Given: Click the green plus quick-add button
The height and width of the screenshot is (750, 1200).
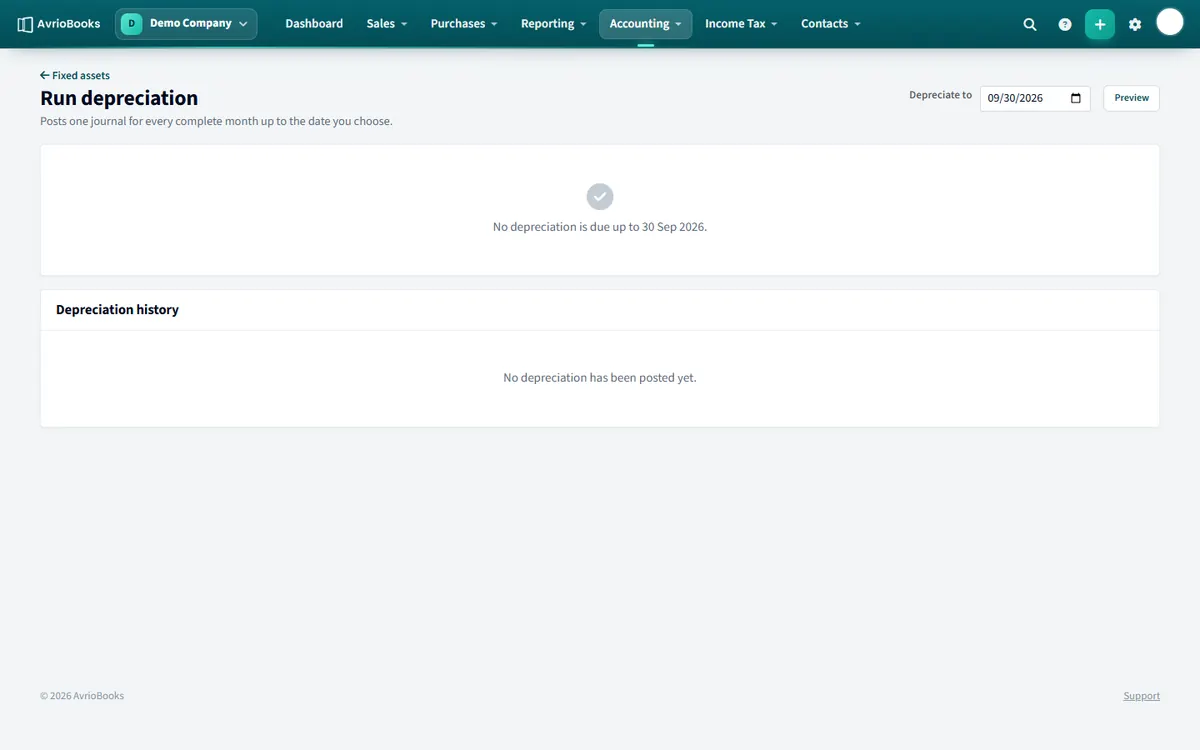Looking at the screenshot, I should click(1100, 24).
